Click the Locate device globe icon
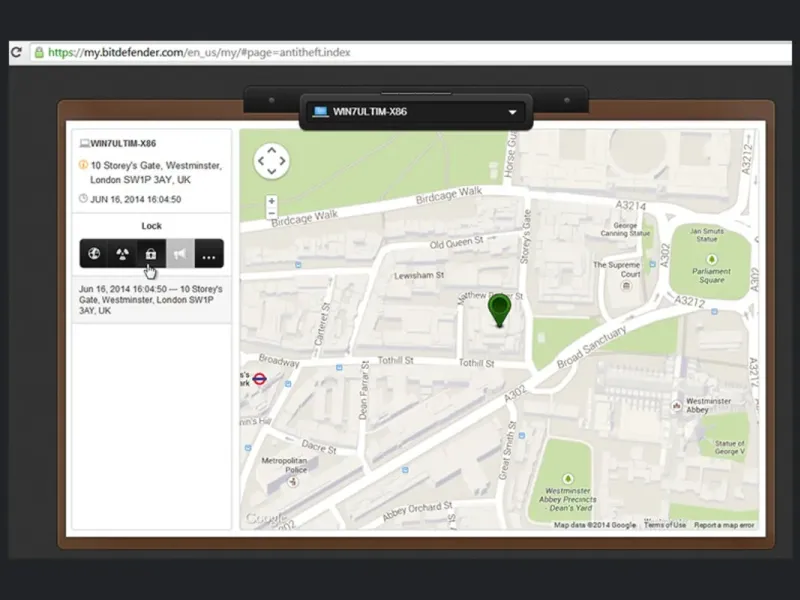The image size is (800, 600). (94, 254)
